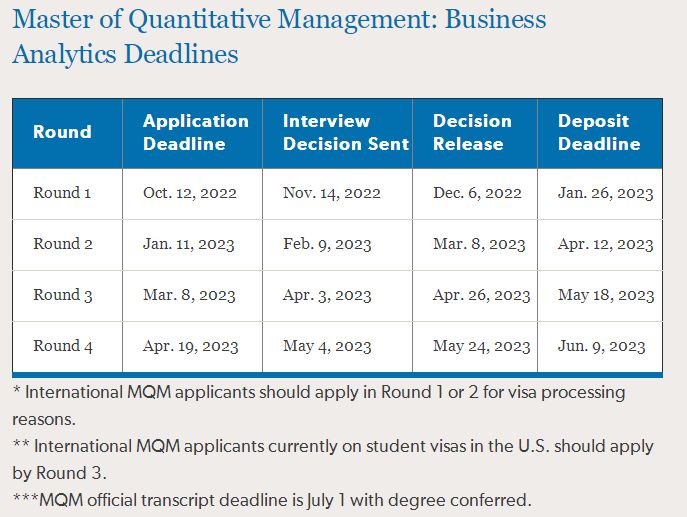Click the international applicants visa processing footnote
The image size is (687, 517).
coord(318,404)
